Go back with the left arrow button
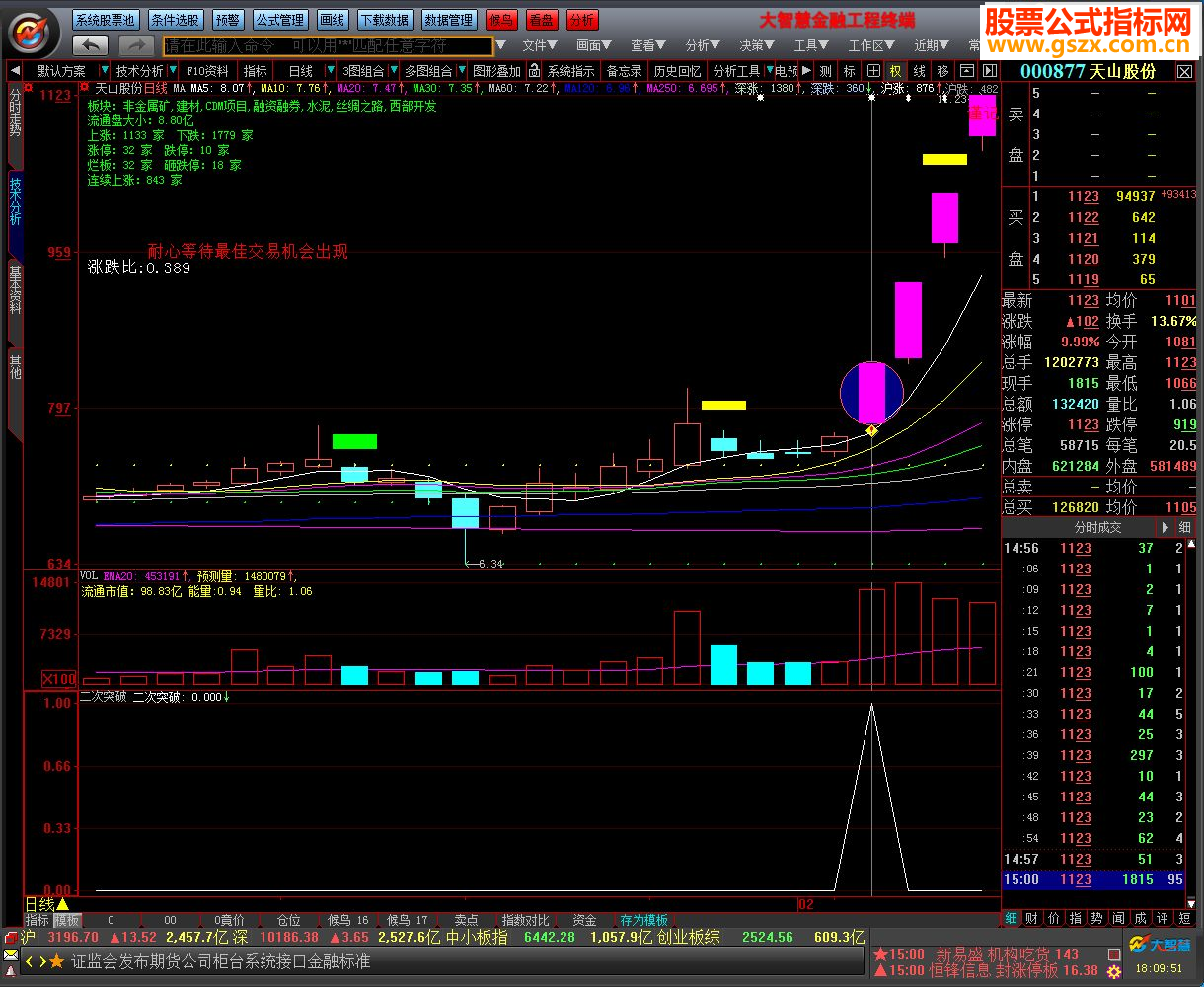The width and height of the screenshot is (1204, 987). pos(91,44)
